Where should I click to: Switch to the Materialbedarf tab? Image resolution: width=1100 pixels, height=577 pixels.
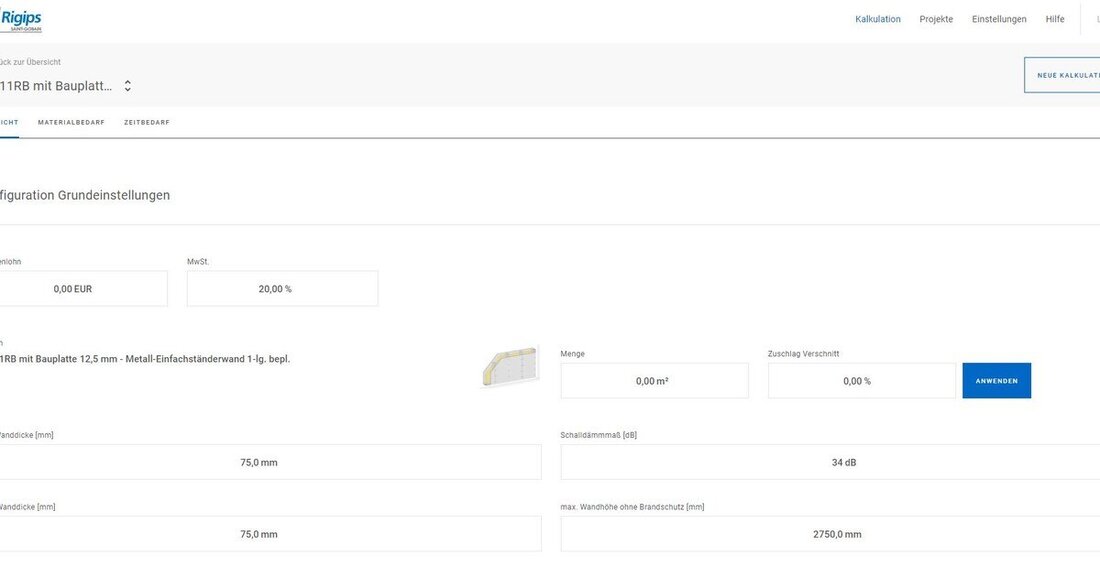tap(71, 122)
